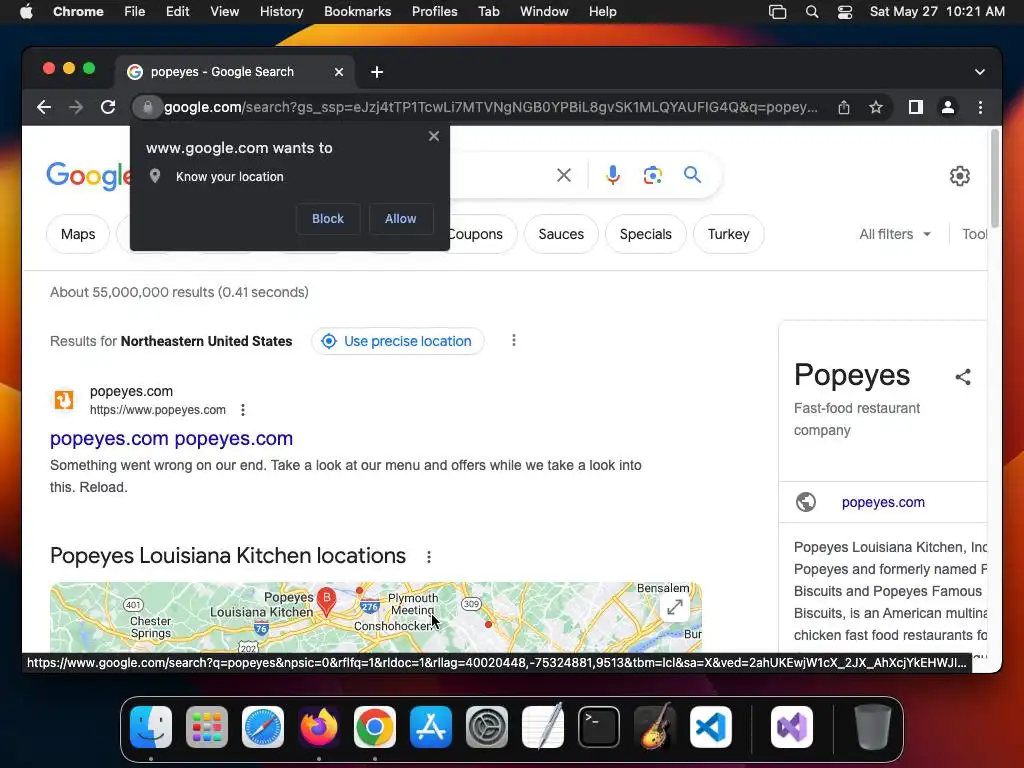Open Control Center in the menu bar
The image size is (1024, 768).
845,12
